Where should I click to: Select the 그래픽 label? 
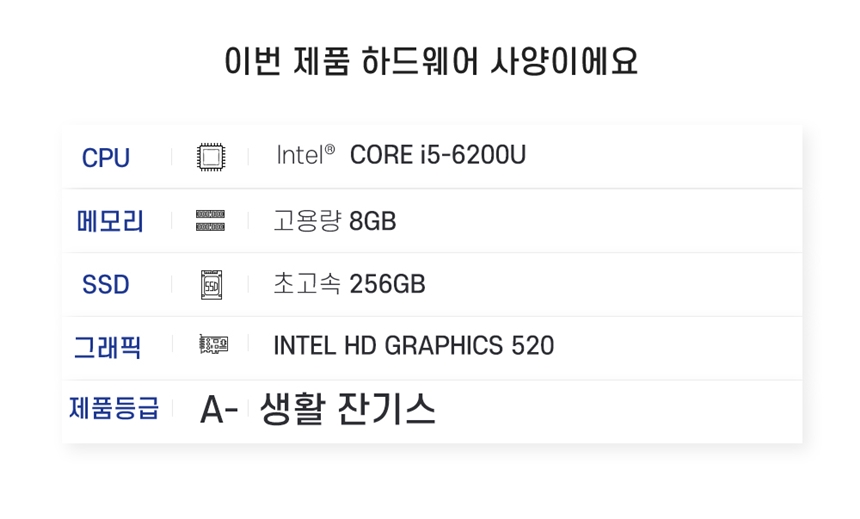108,347
